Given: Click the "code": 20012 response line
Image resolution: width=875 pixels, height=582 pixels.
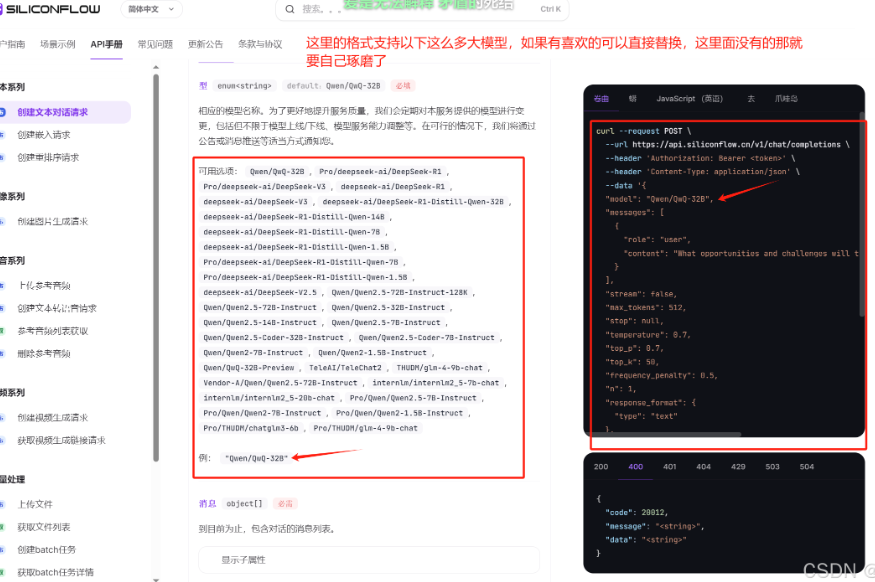Looking at the screenshot, I should point(637,512).
